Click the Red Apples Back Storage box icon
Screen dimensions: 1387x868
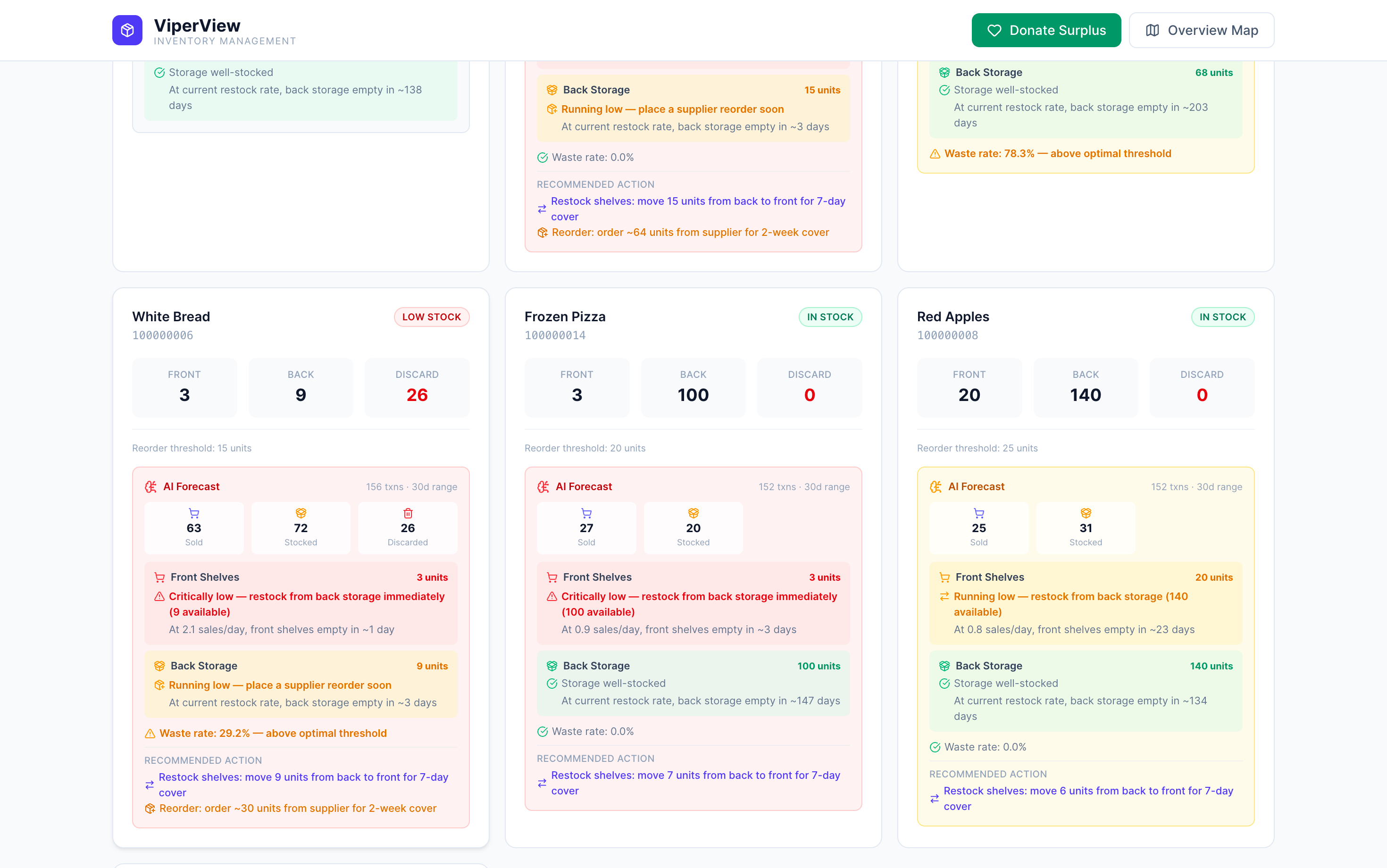(944, 665)
